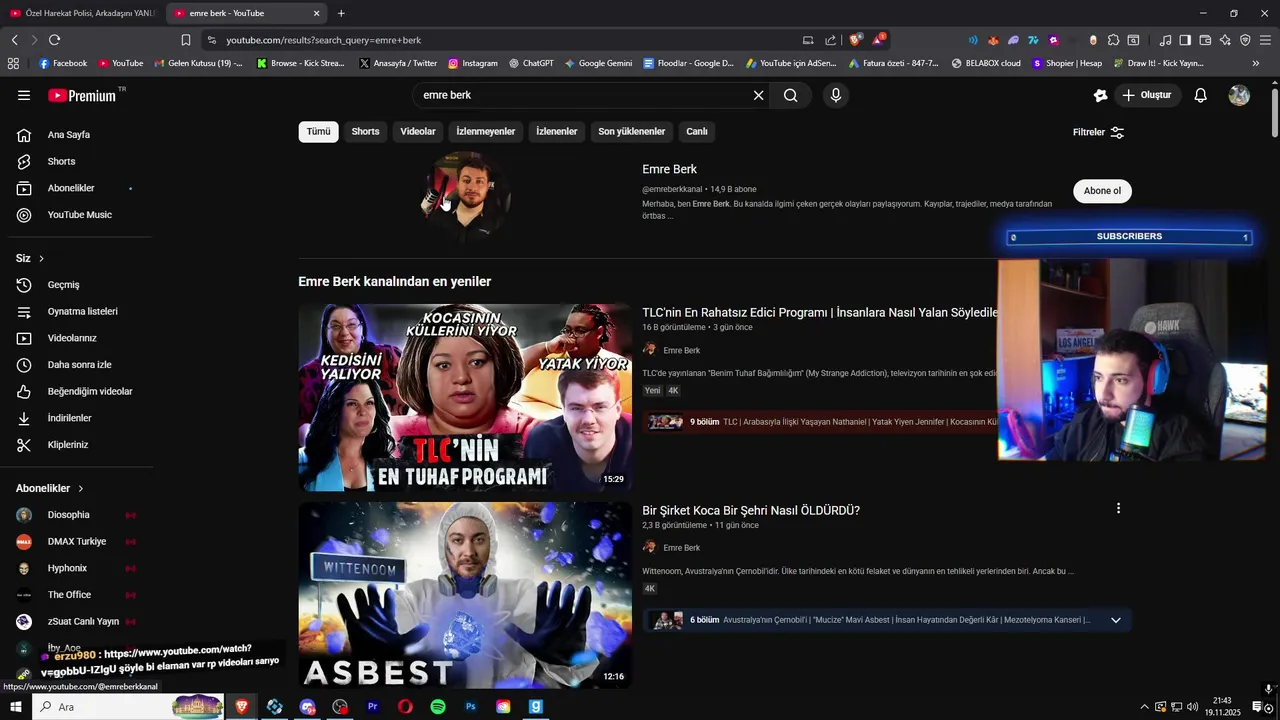
Task: Open the DMAX Turkiye subscription channel
Action: click(76, 541)
